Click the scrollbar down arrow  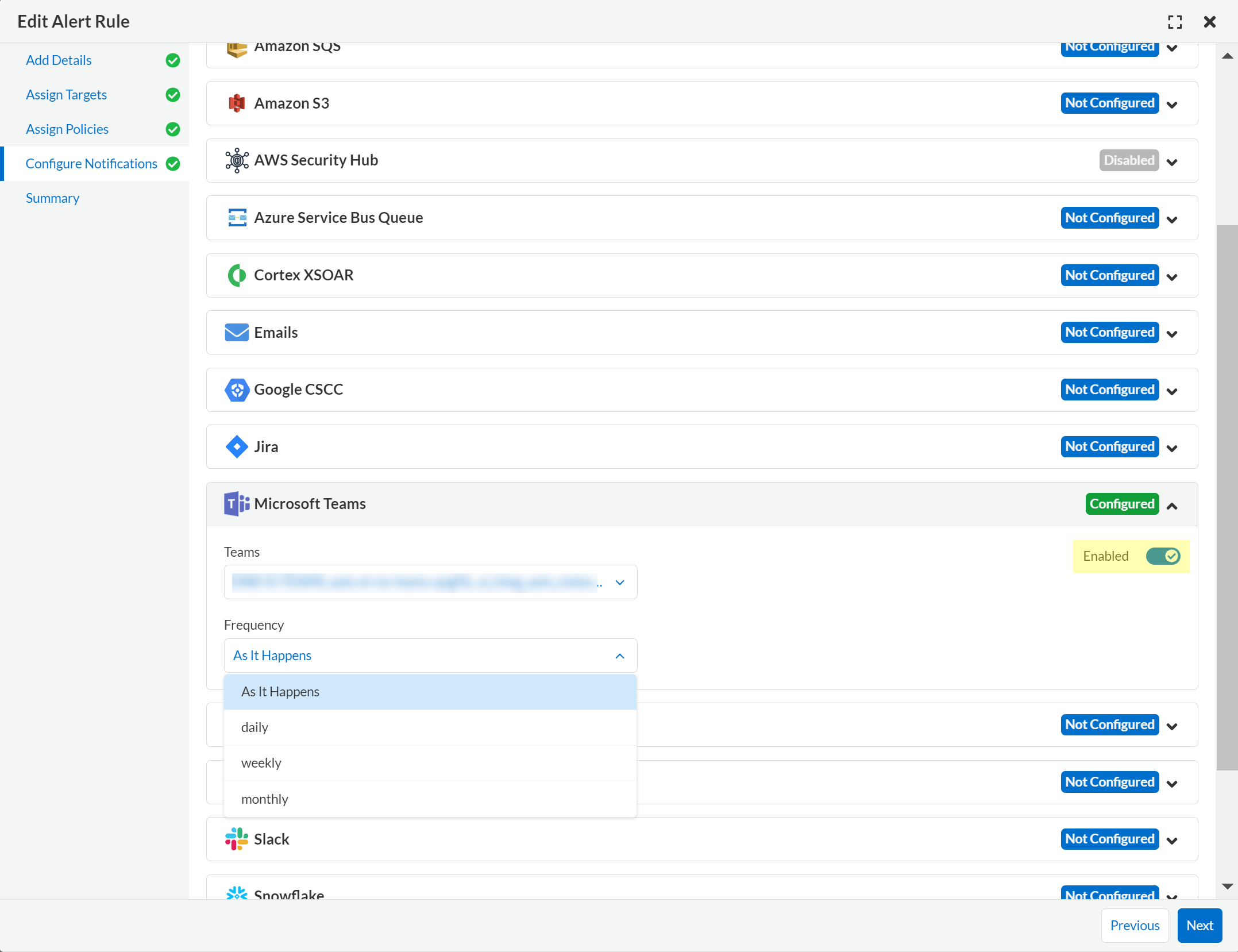[1227, 887]
